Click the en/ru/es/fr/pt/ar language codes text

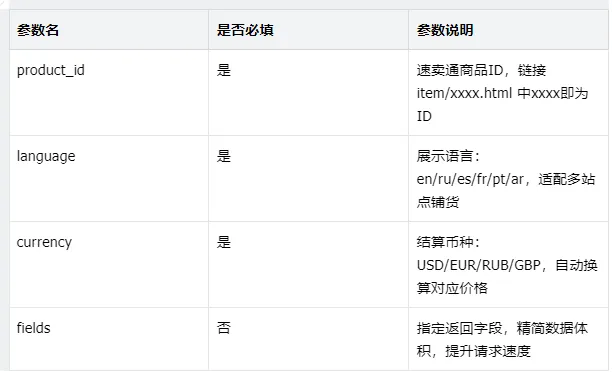470,179
